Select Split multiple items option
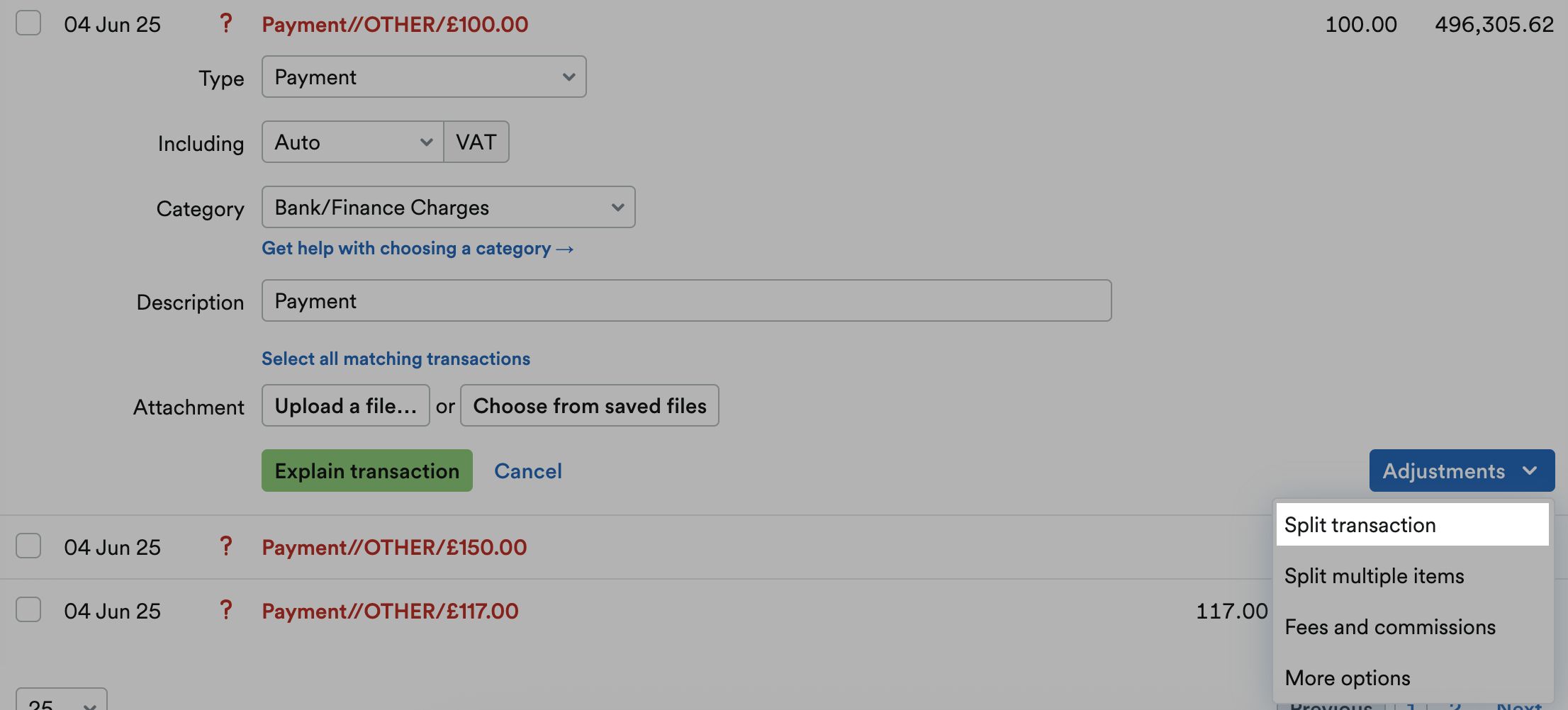1568x710 pixels. [1374, 575]
